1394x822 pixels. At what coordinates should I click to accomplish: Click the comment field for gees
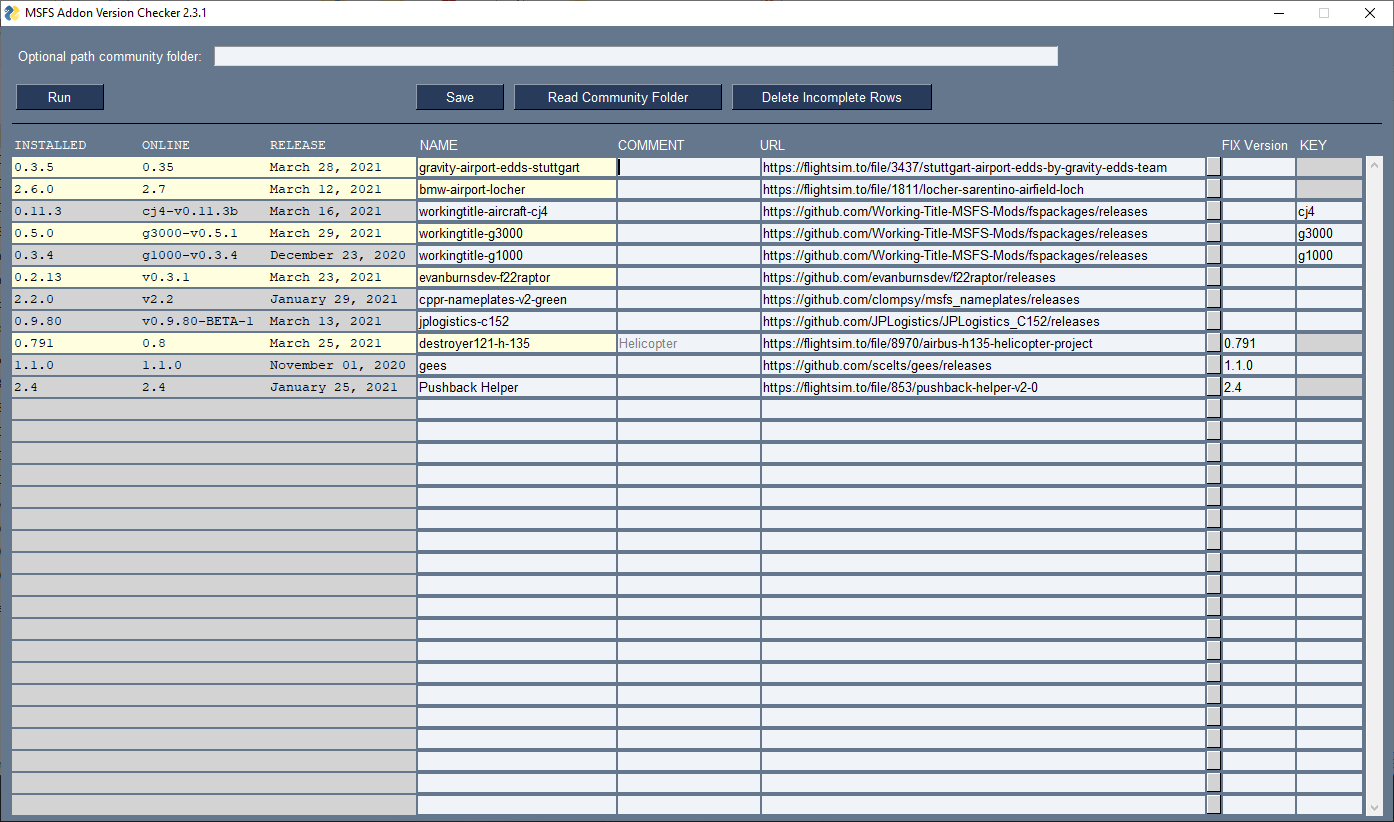[x=688, y=365]
